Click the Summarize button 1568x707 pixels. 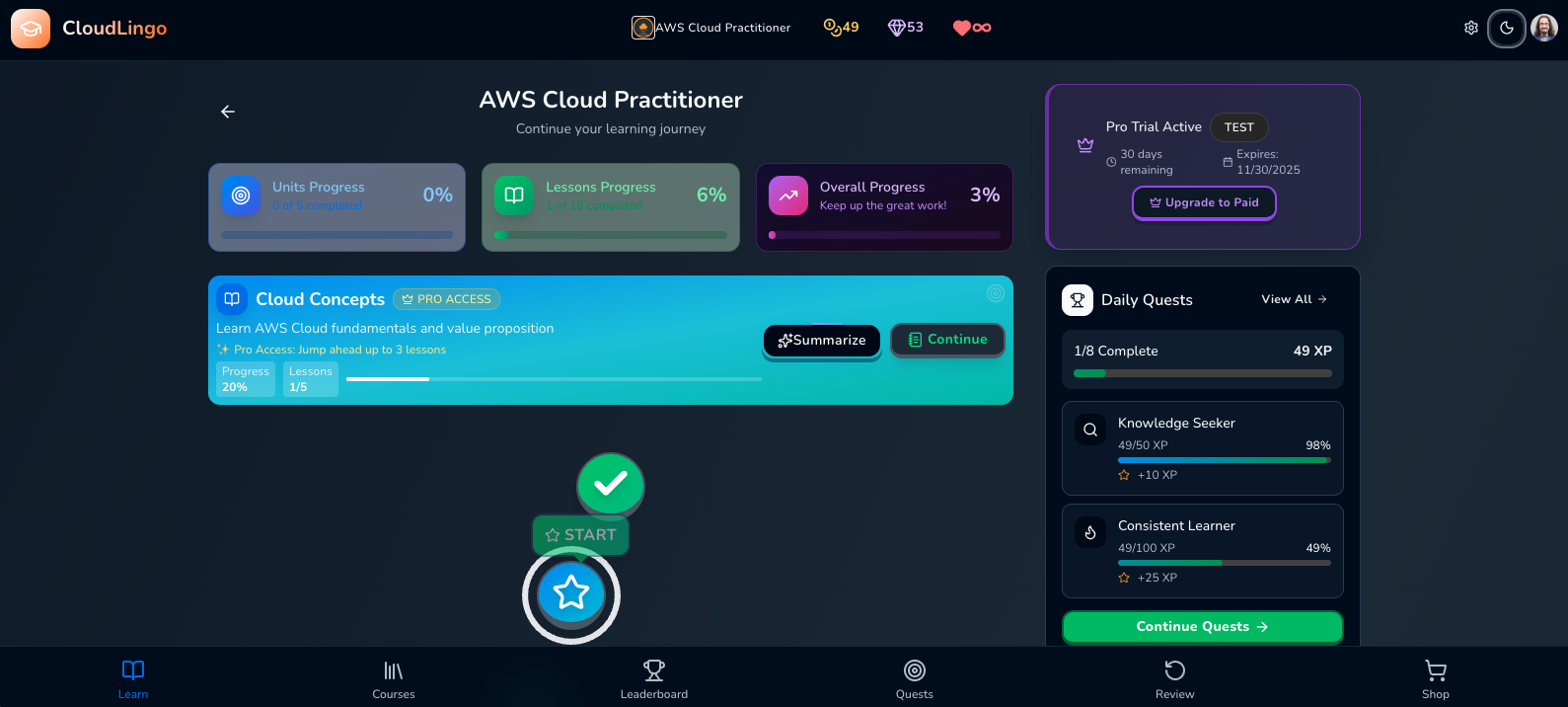pyautogui.click(x=822, y=340)
